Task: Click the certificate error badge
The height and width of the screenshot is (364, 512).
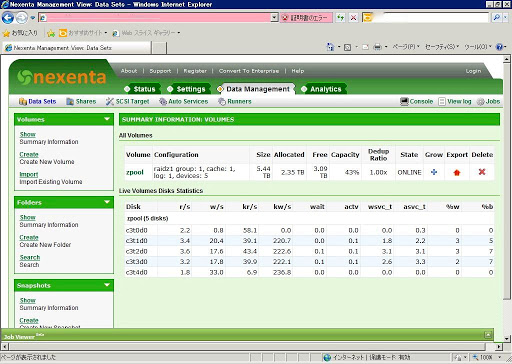Action: (x=306, y=17)
